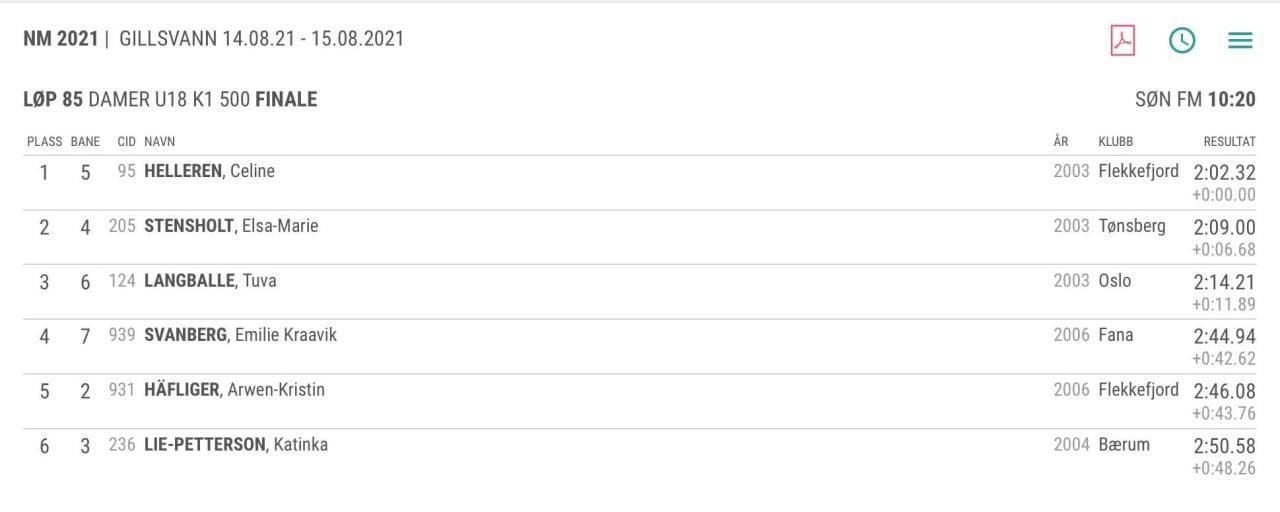Open the hamburger menu
1280x512 pixels.
coord(1240,40)
